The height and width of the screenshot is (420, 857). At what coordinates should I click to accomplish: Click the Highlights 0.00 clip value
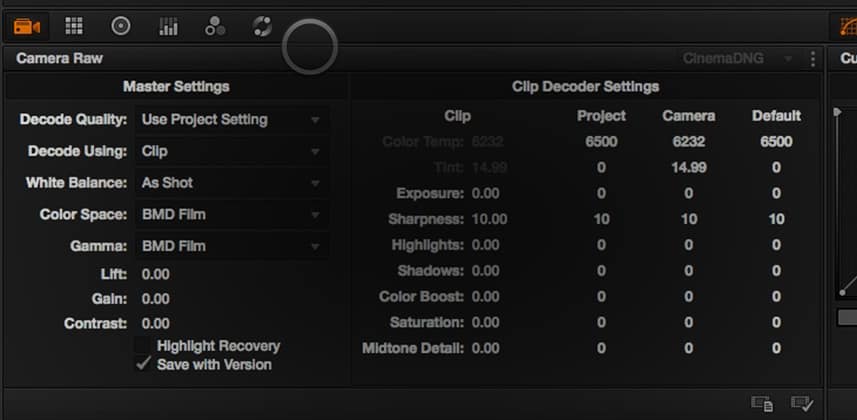point(485,245)
